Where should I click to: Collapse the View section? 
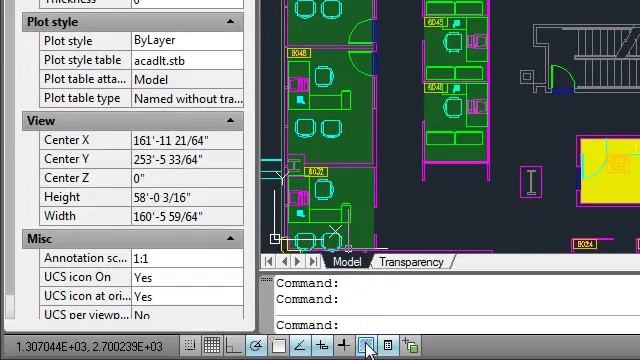pyautogui.click(x=230, y=120)
